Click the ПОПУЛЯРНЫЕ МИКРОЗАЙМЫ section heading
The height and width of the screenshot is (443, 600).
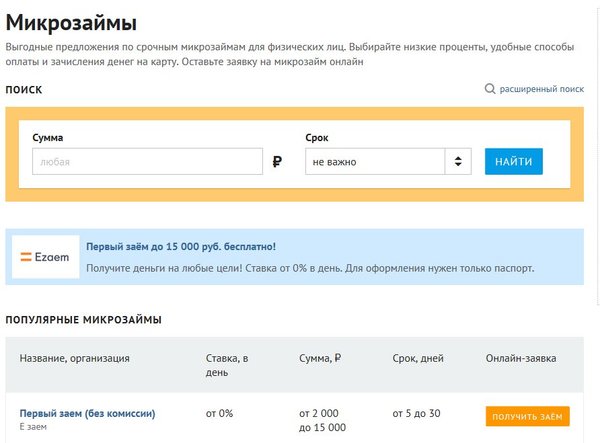pyautogui.click(x=83, y=320)
